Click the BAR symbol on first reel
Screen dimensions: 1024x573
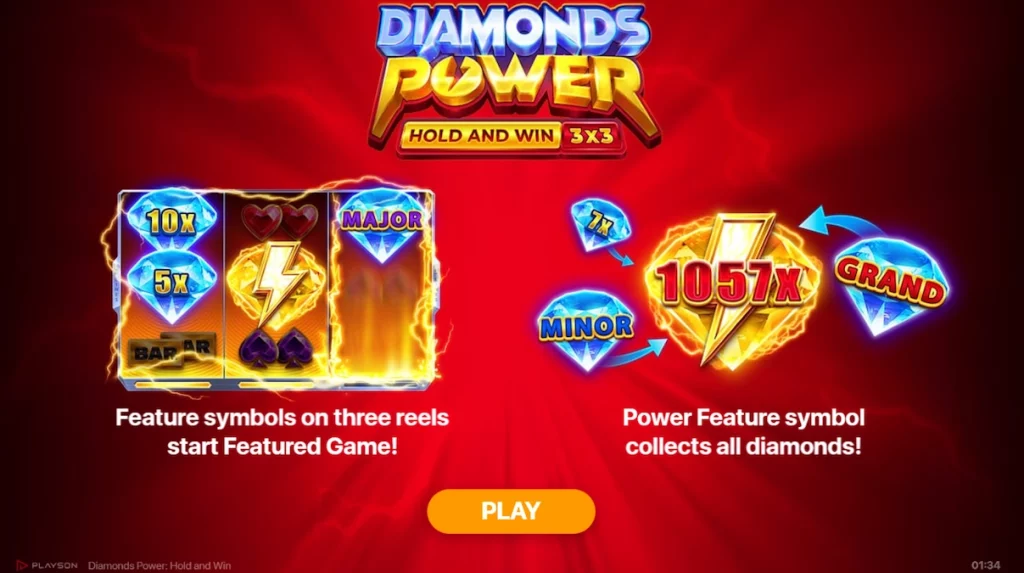click(171, 350)
